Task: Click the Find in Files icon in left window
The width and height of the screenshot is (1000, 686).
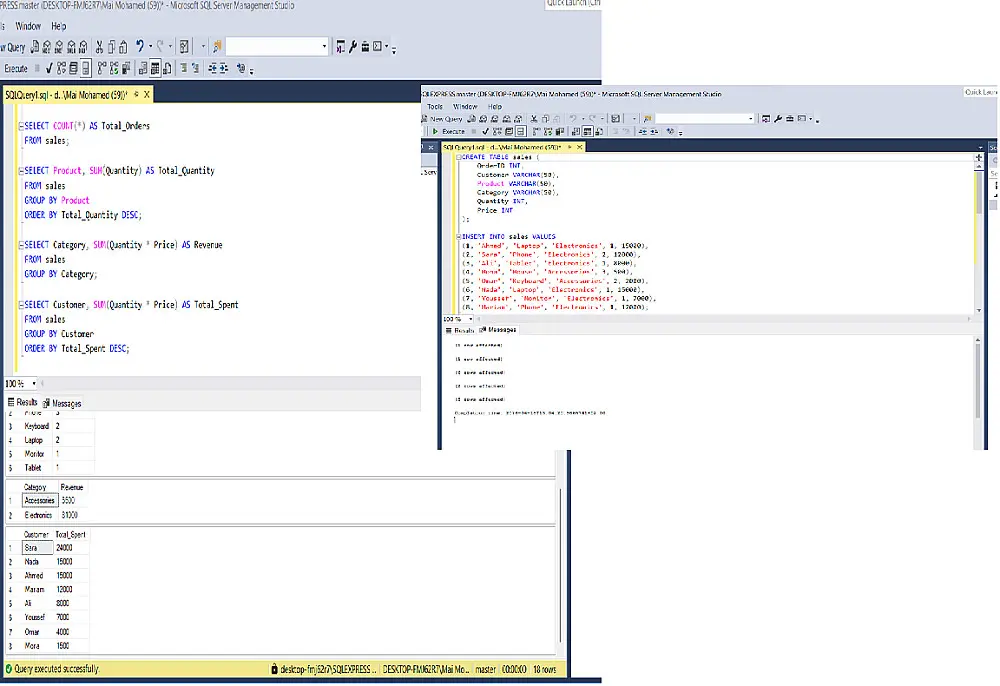Action: pyautogui.click(x=217, y=47)
